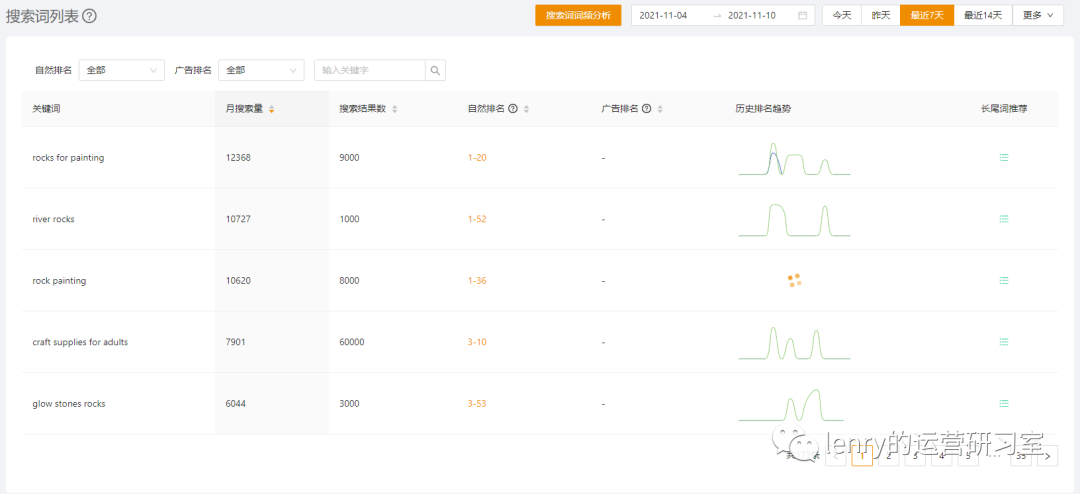The width and height of the screenshot is (1080, 494).
Task: Click monthly search volume 12368
Action: [238, 158]
